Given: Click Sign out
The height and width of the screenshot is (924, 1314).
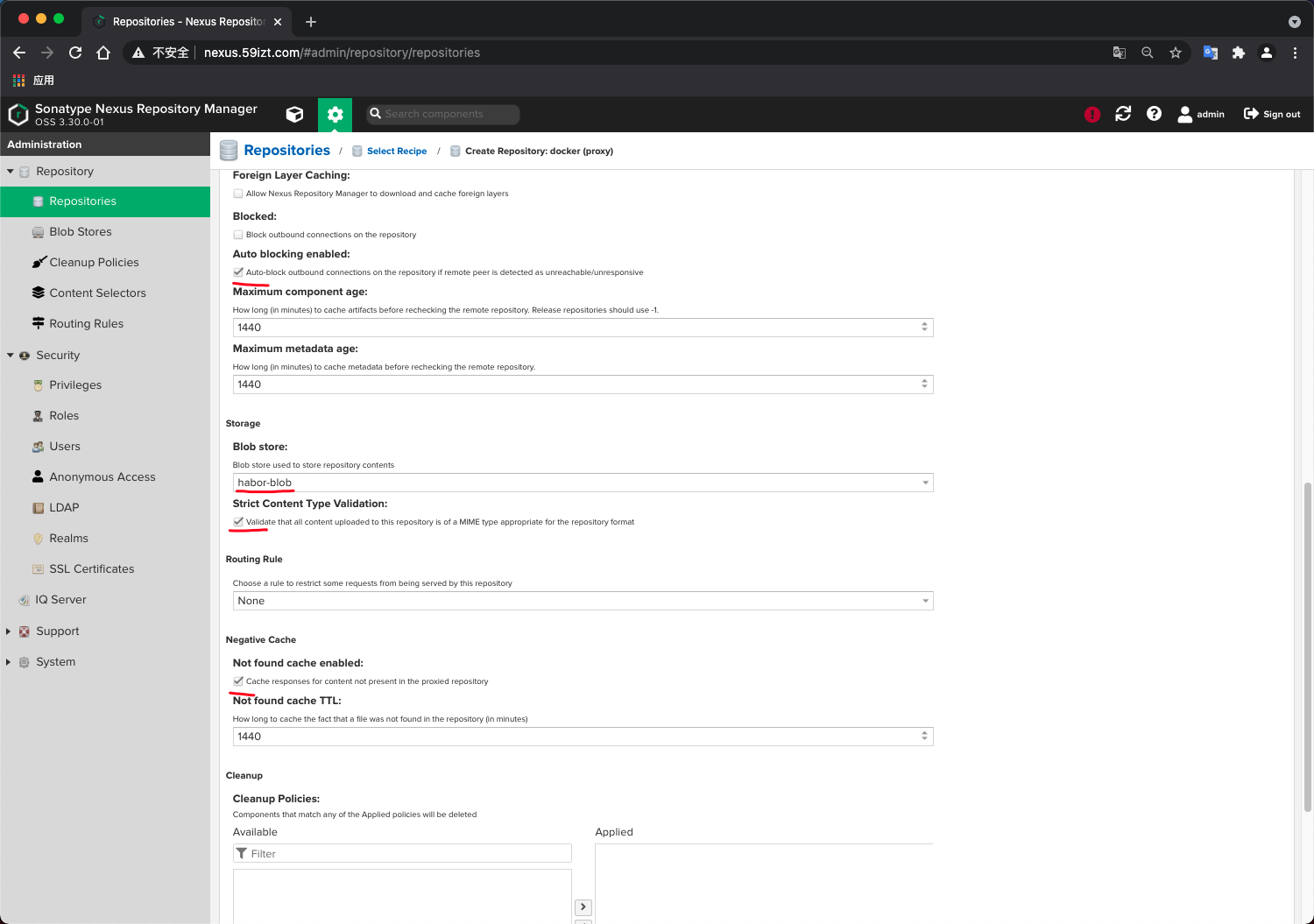Looking at the screenshot, I should (x=1272, y=114).
